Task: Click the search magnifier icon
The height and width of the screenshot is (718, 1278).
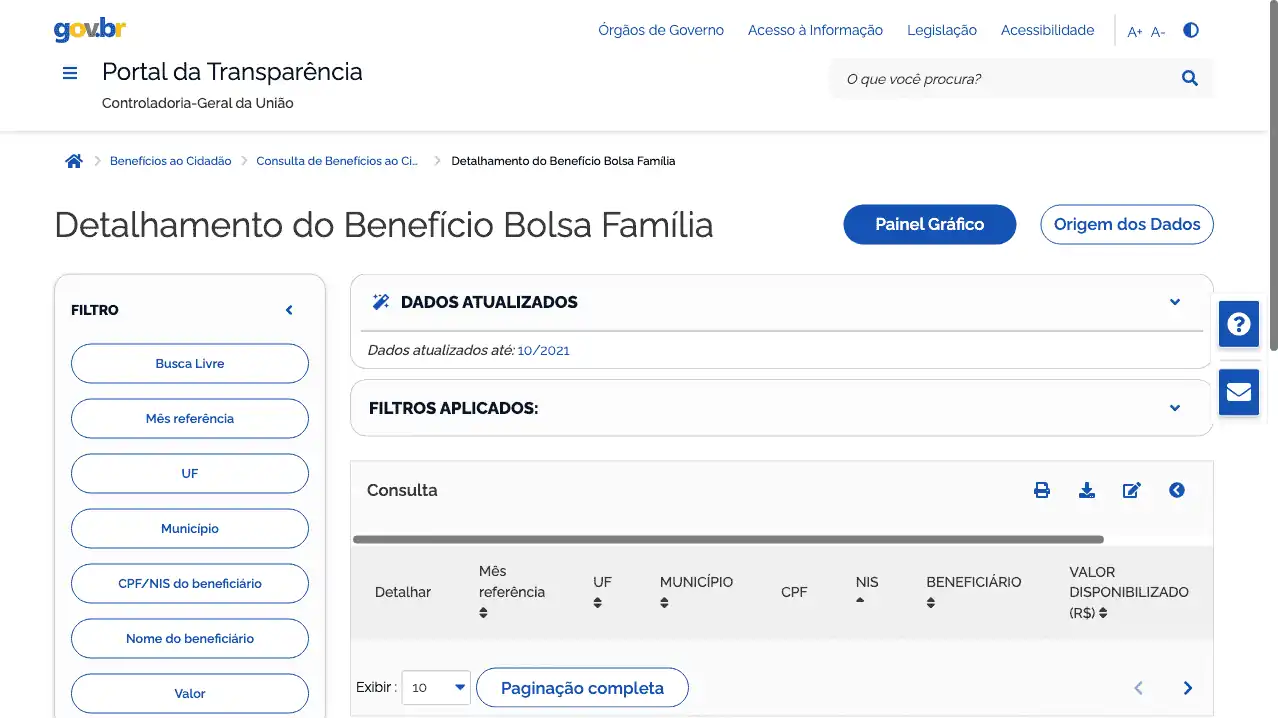Action: 1190,78
